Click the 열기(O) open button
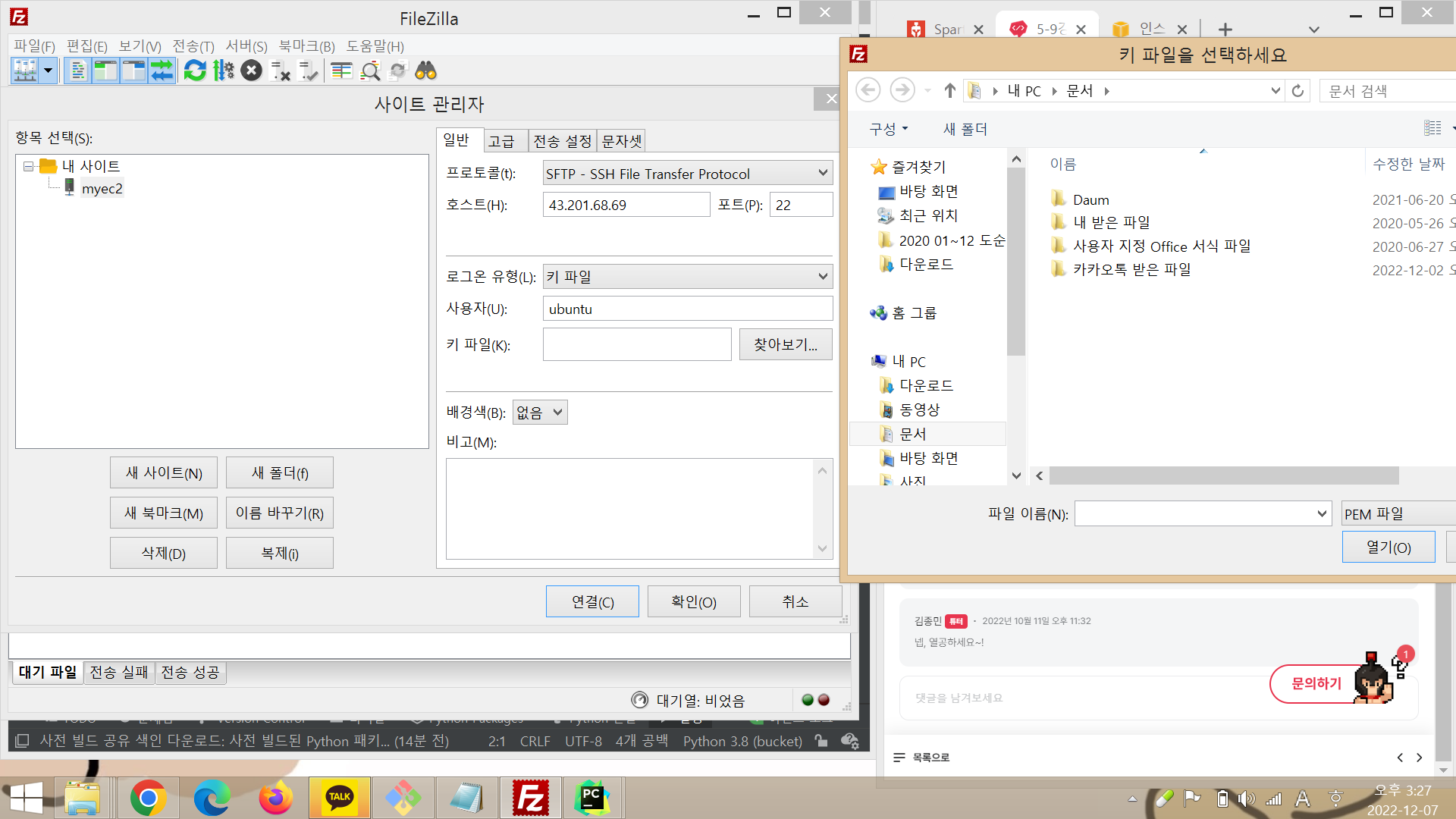 click(1389, 548)
